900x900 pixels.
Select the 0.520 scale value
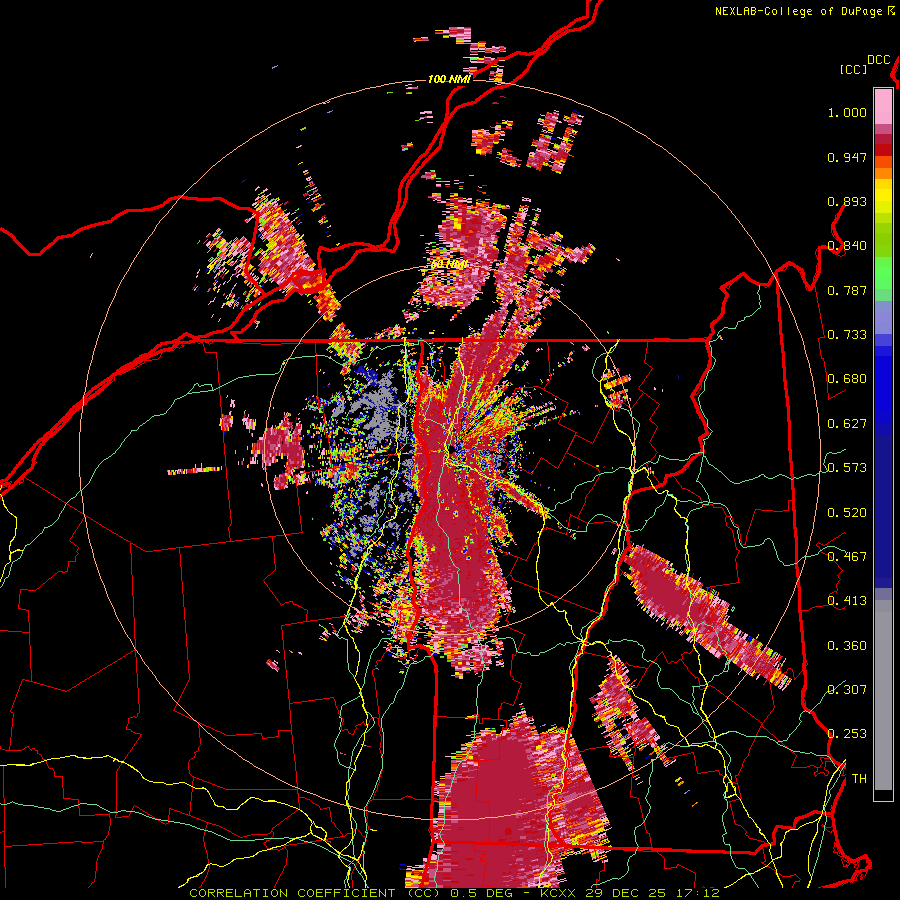(847, 513)
